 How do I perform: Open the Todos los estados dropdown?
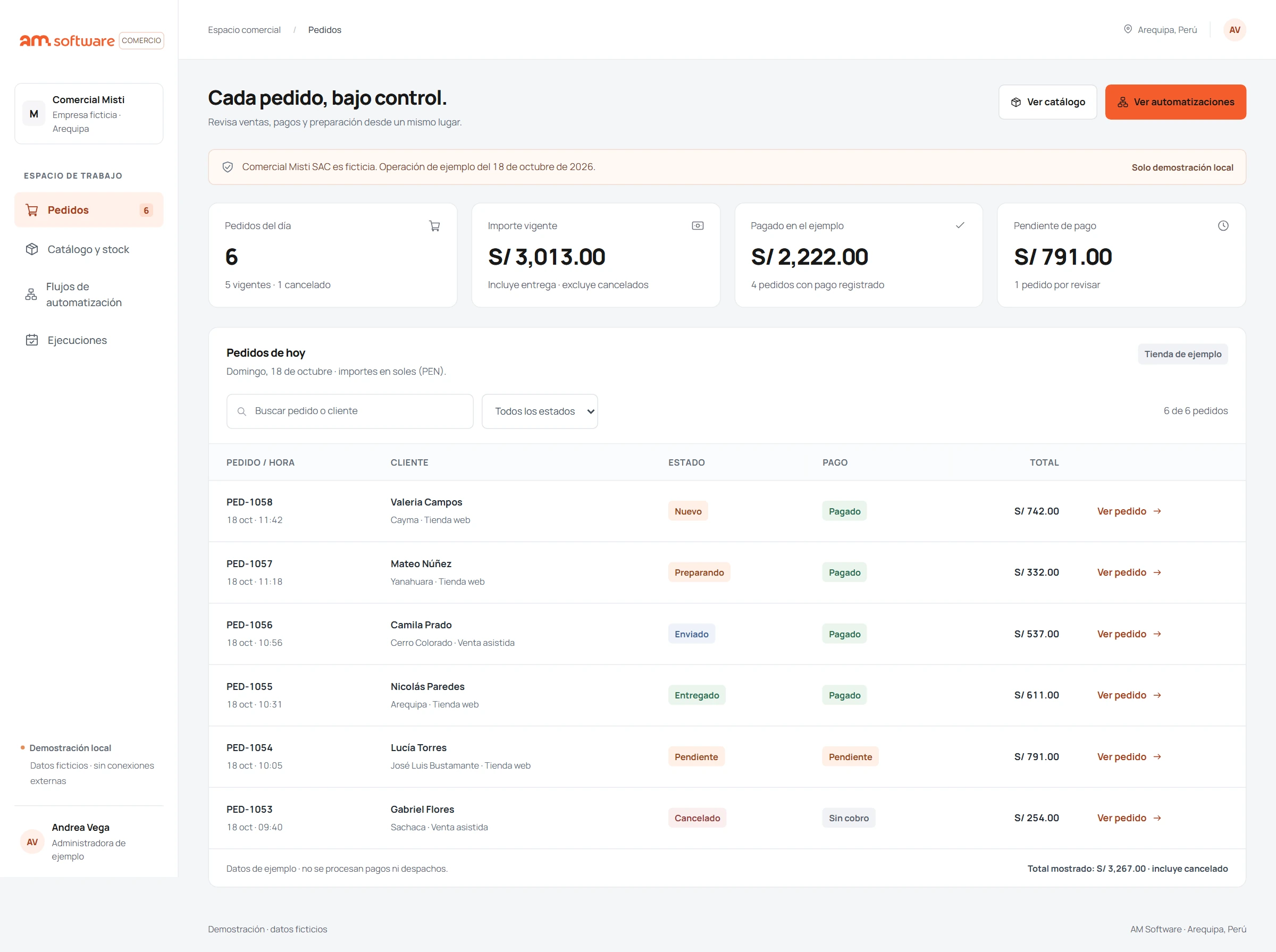point(540,411)
